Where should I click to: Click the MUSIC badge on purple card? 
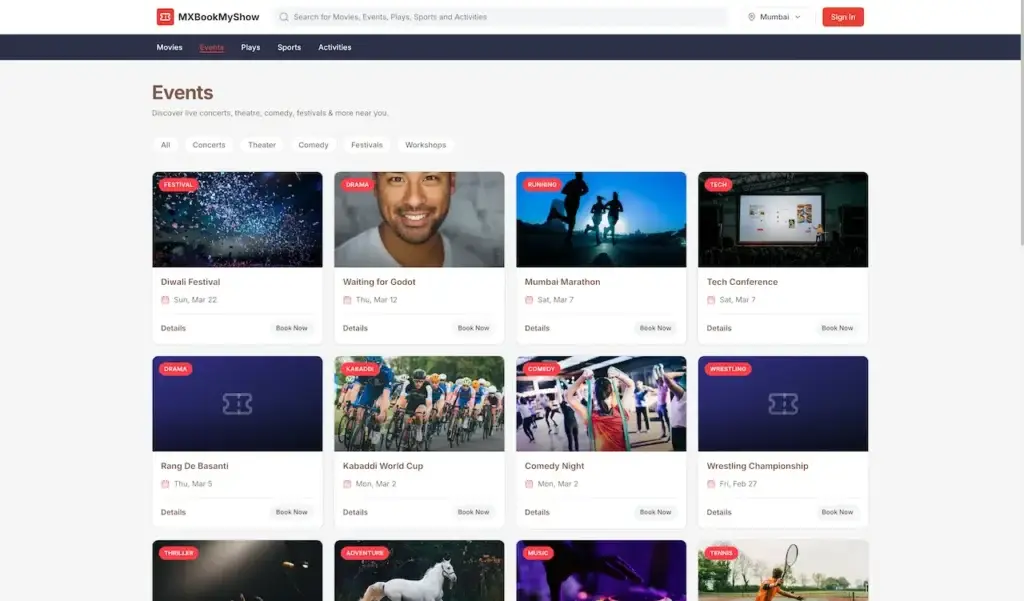point(538,553)
